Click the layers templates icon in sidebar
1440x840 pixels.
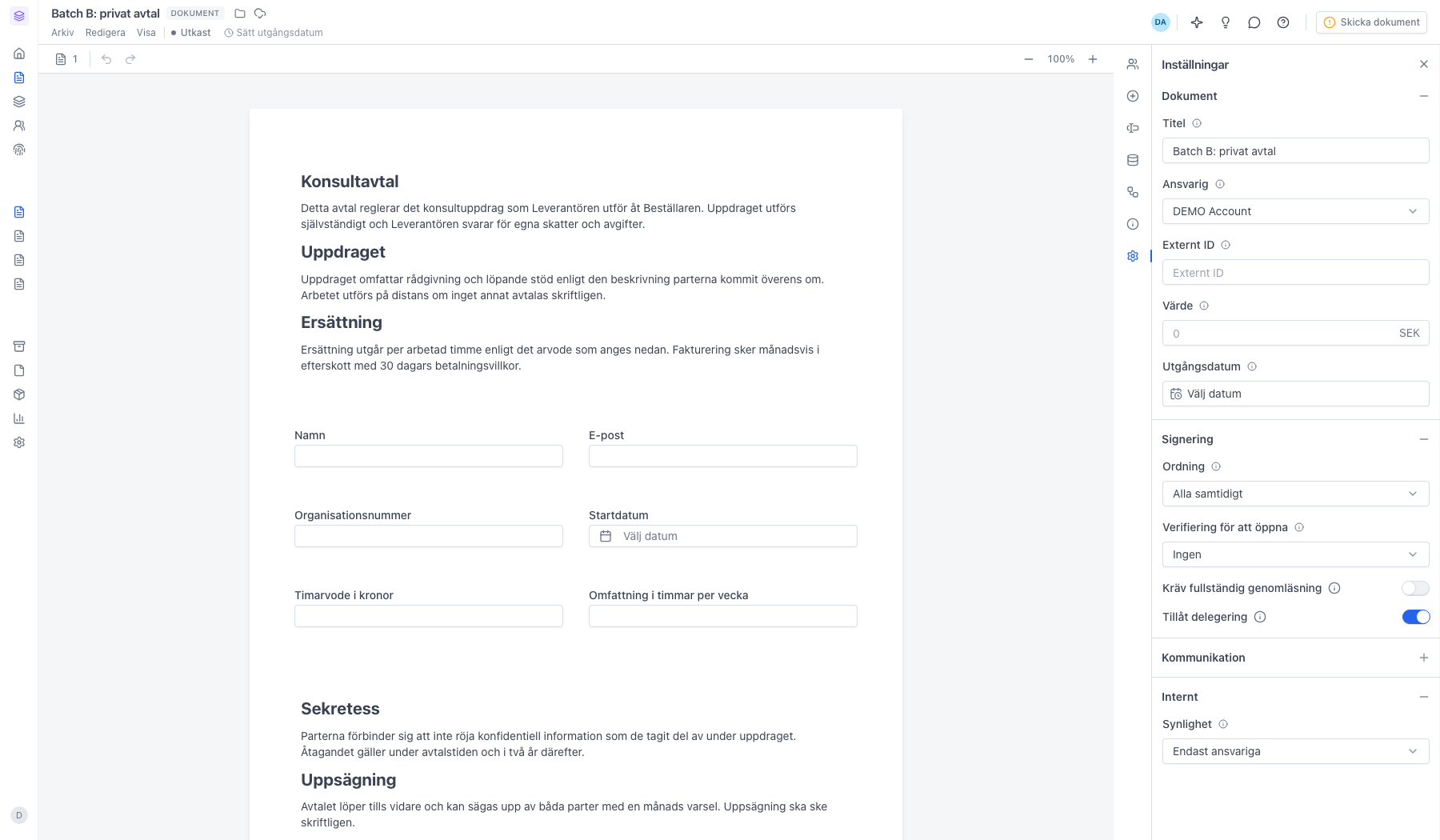(19, 102)
